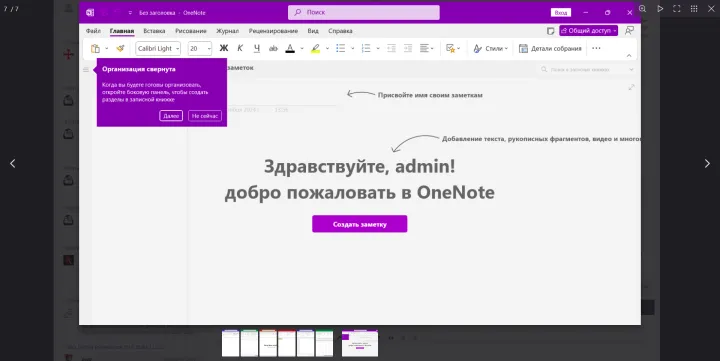Image resolution: width=720 pixels, height=361 pixels.
Task: Click the Поиск search box
Action: coord(364,12)
